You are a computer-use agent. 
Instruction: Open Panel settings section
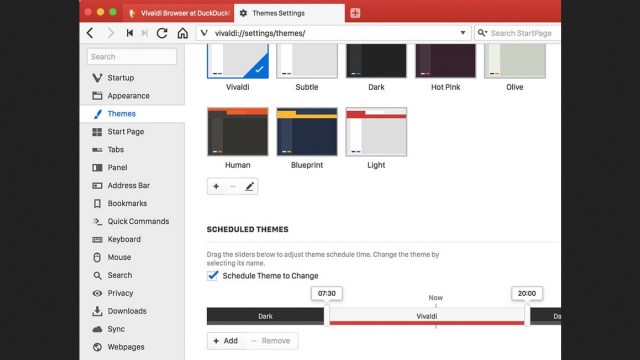(x=132, y=167)
